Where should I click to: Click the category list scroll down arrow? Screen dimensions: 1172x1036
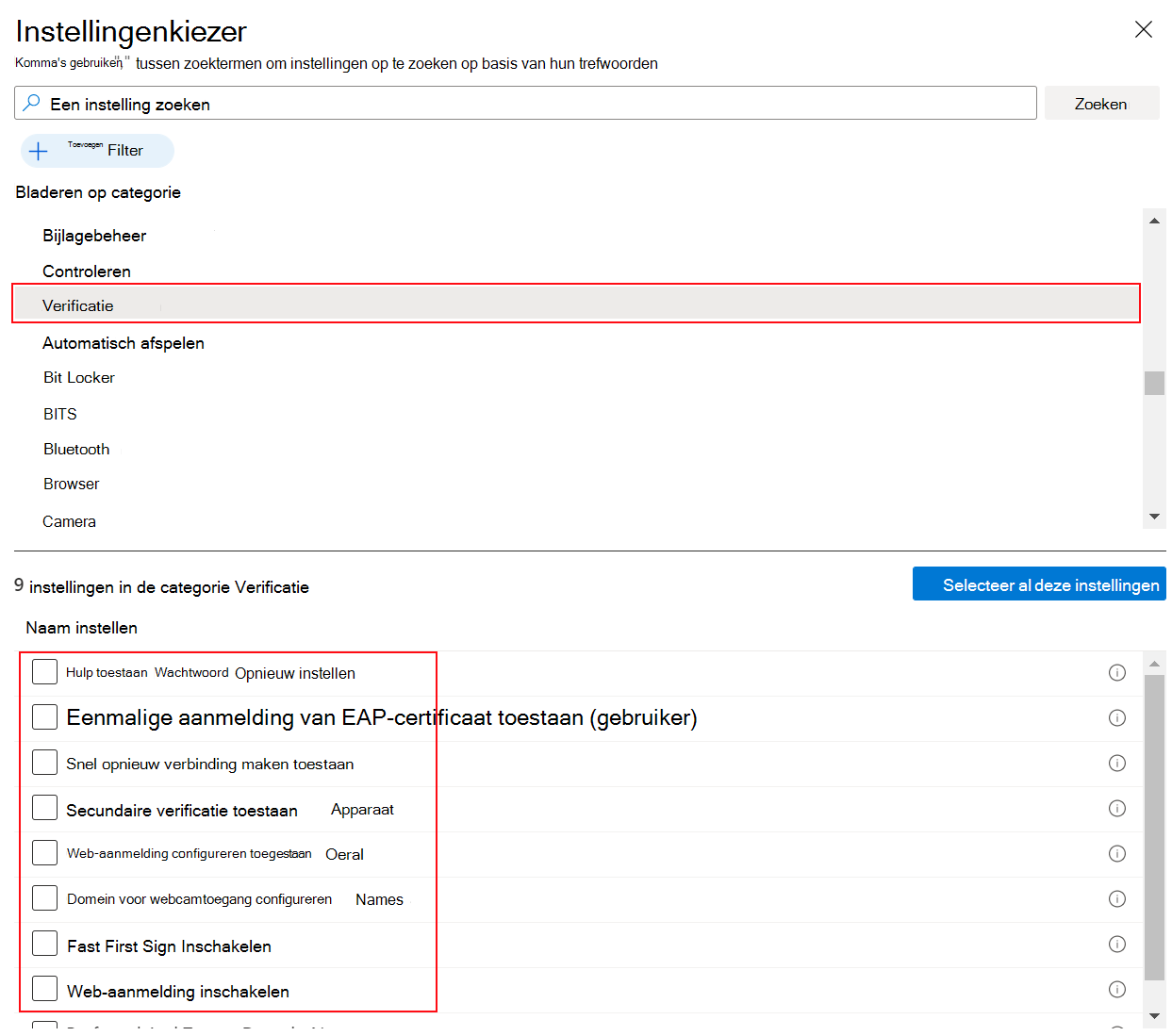[x=1154, y=517]
